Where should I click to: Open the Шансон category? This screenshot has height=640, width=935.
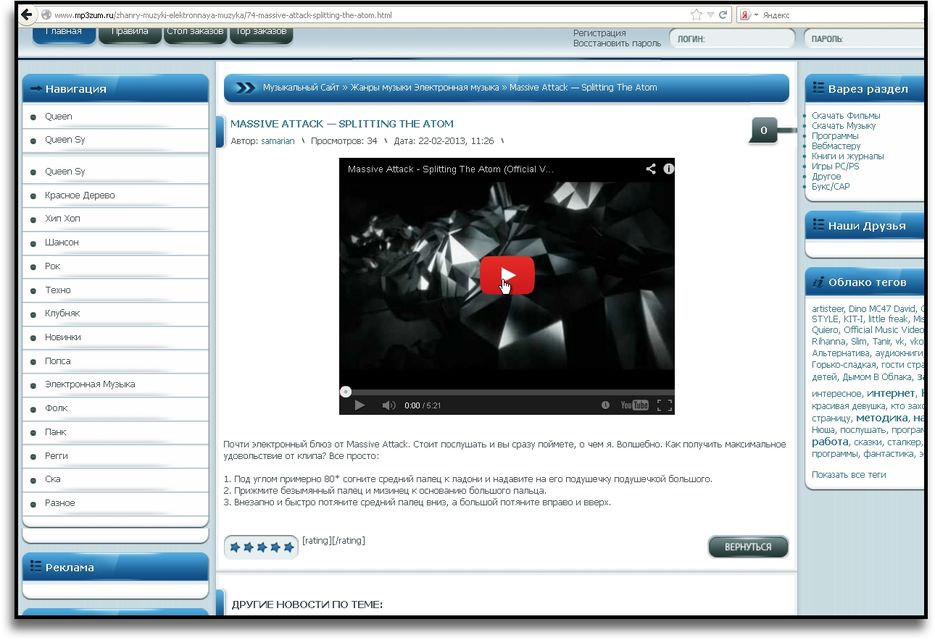tap(61, 243)
